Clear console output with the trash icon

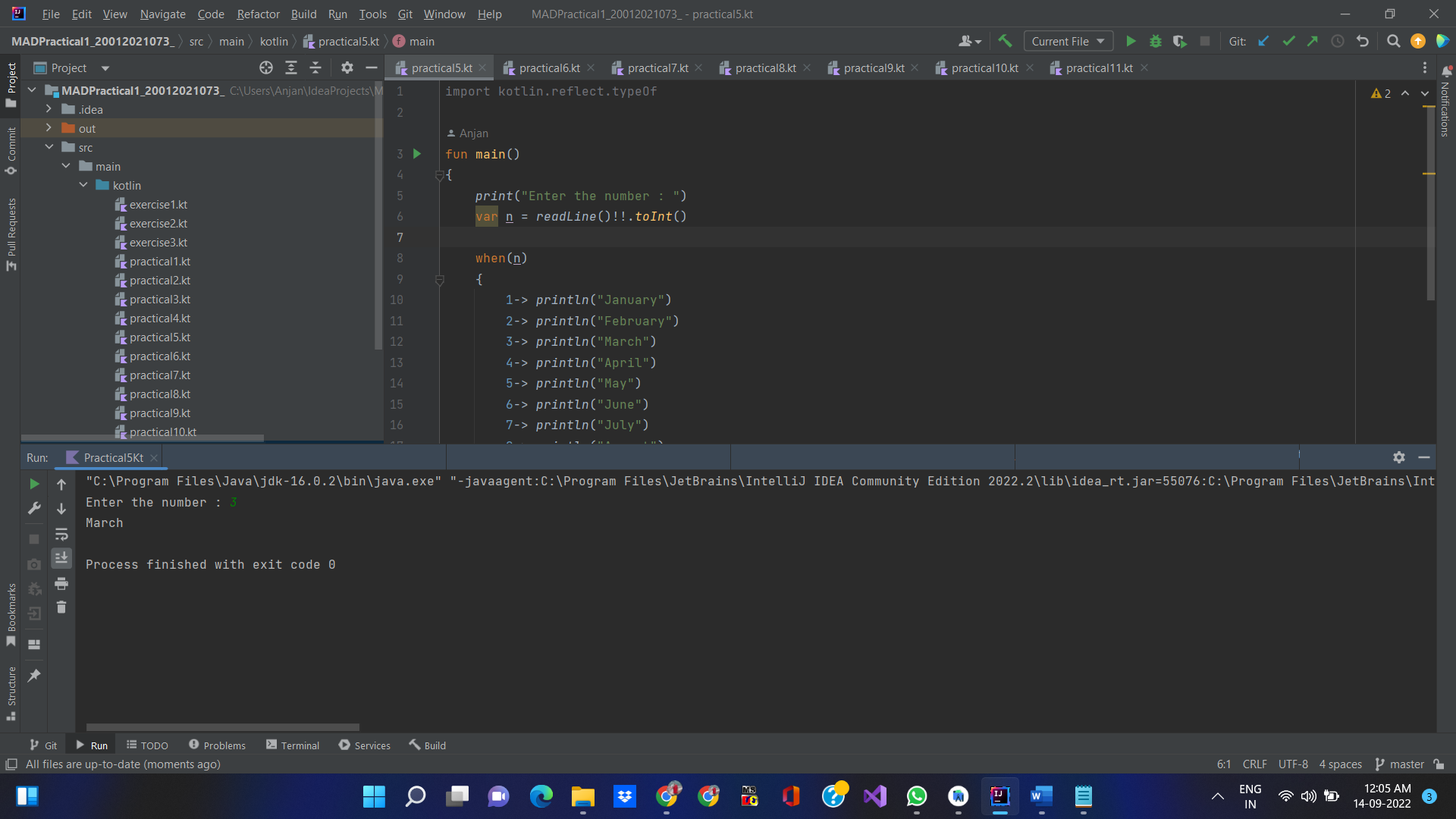tap(61, 607)
